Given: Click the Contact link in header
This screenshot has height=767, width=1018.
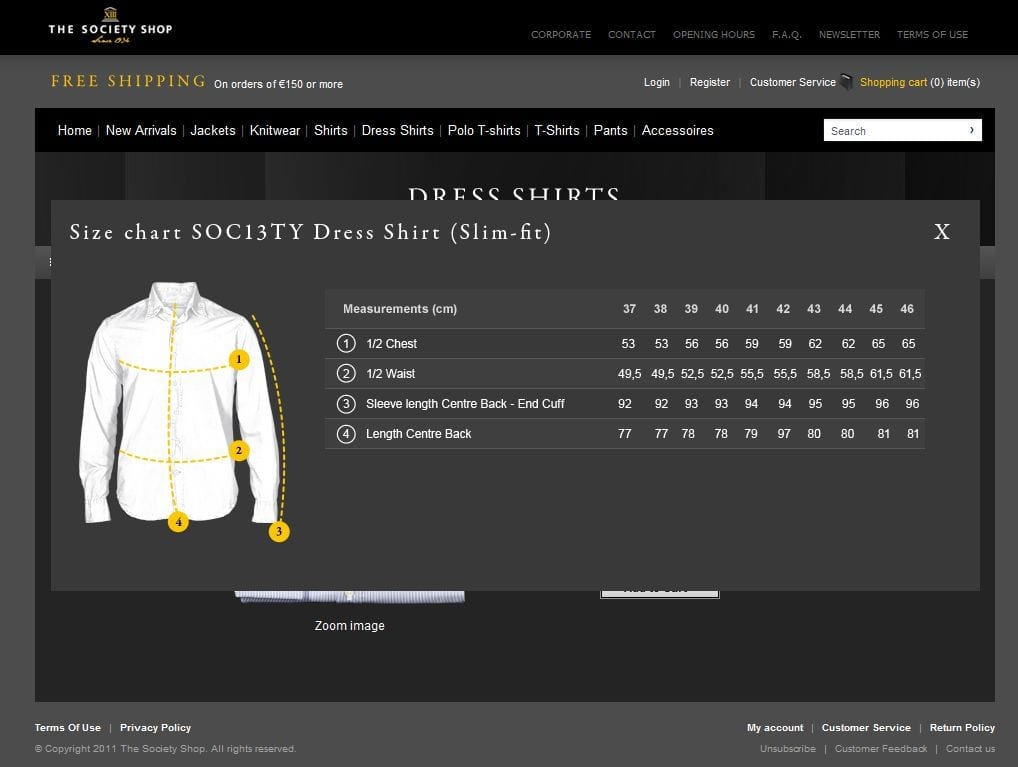Looking at the screenshot, I should coord(632,34).
